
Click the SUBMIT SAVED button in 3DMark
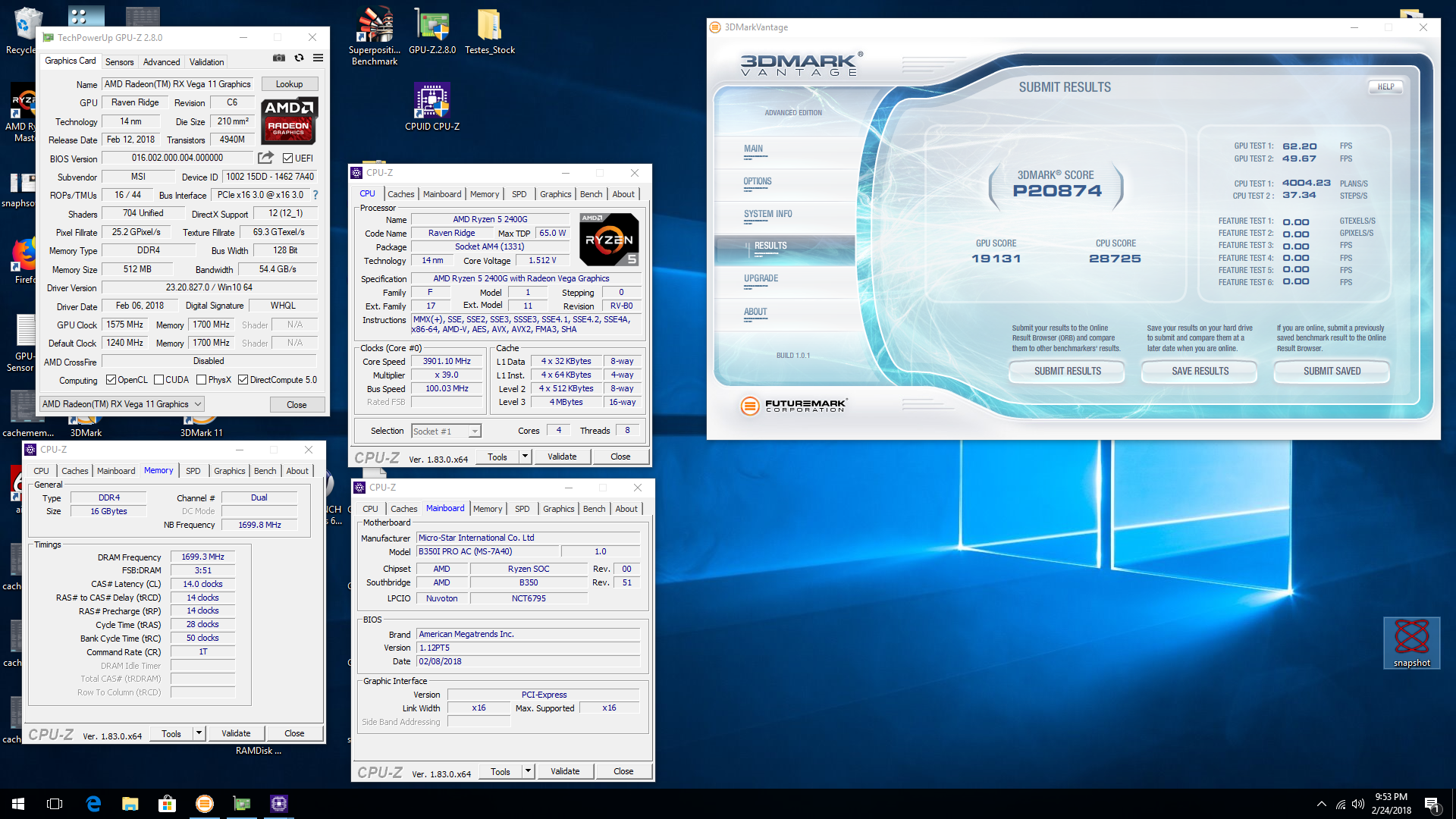point(1332,371)
